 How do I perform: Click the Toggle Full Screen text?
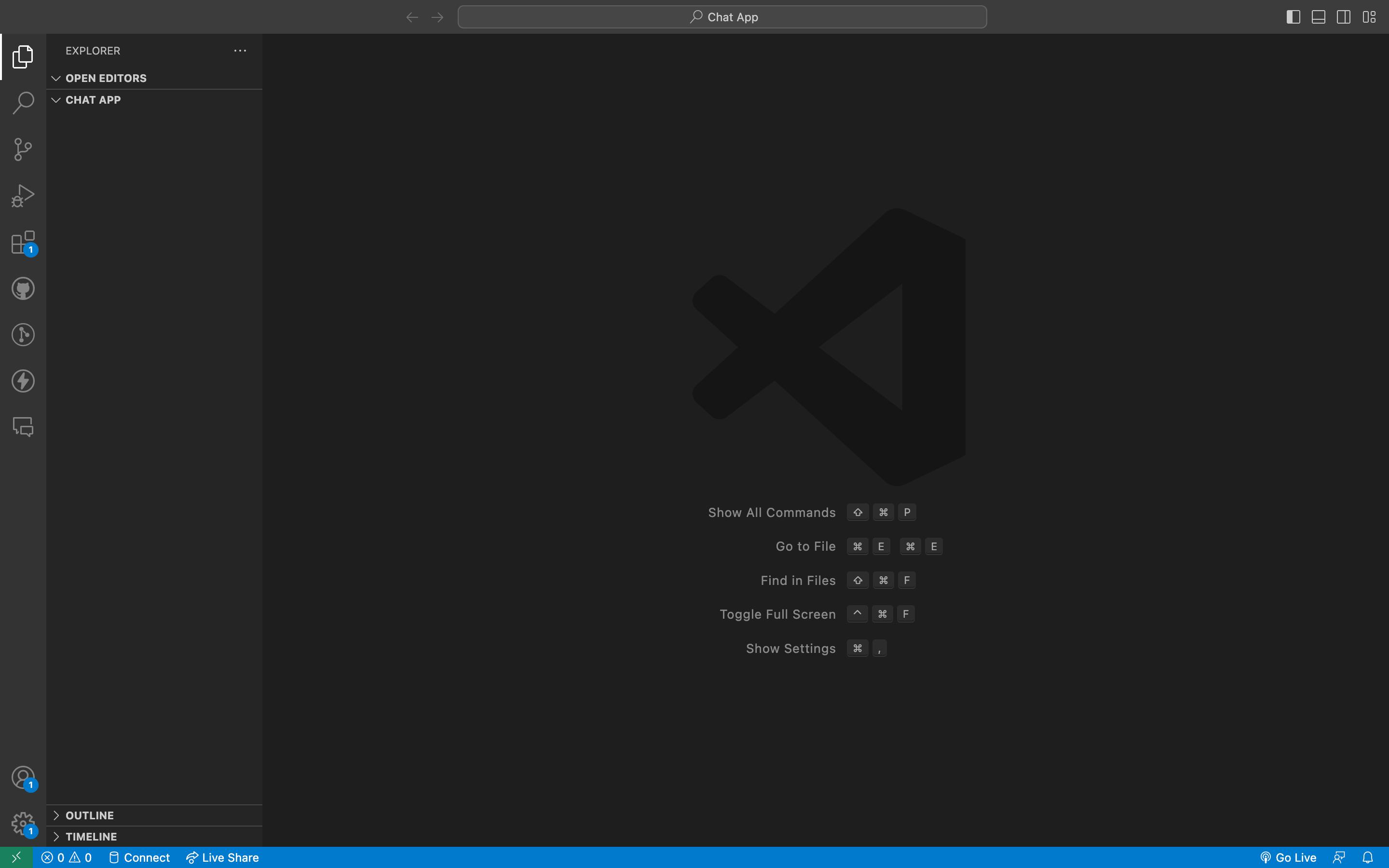point(777,614)
